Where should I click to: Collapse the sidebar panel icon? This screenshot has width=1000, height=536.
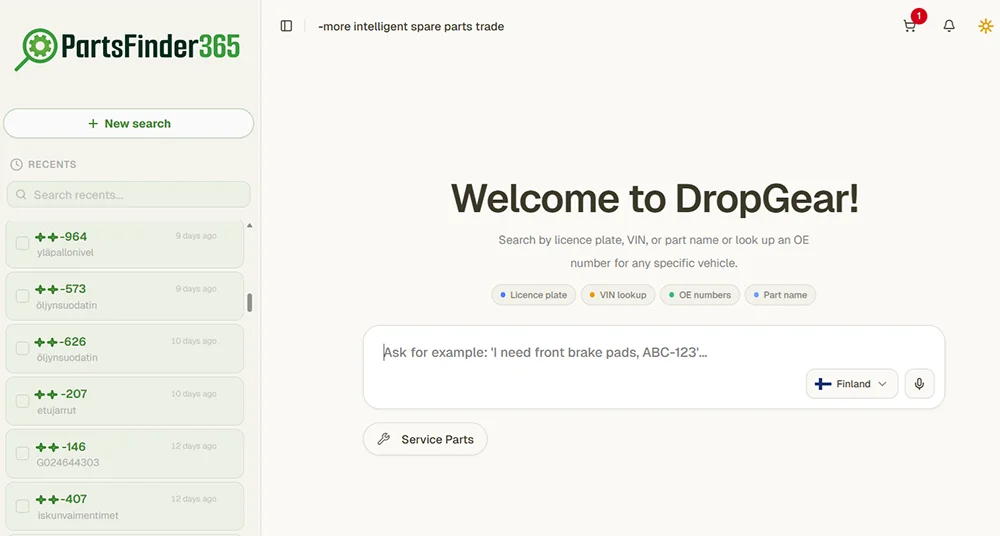(286, 26)
